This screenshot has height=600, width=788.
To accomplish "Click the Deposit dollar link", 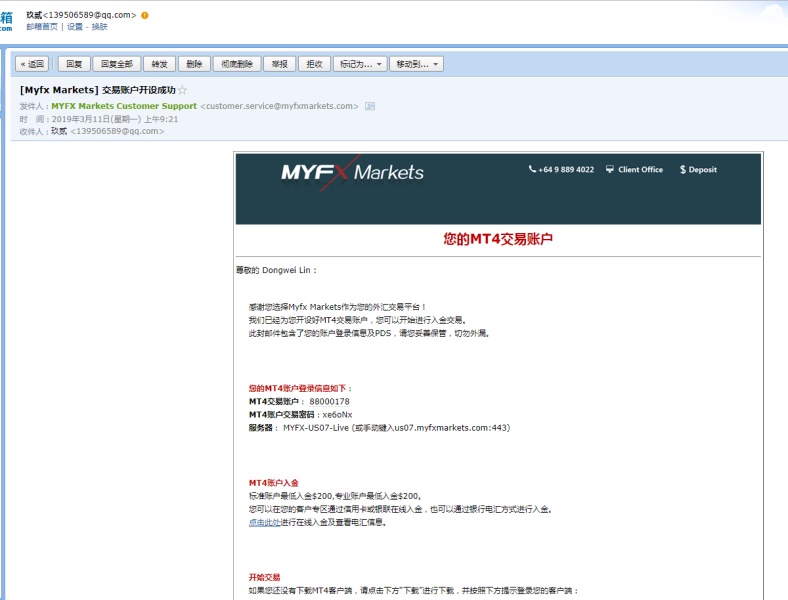I will (698, 170).
